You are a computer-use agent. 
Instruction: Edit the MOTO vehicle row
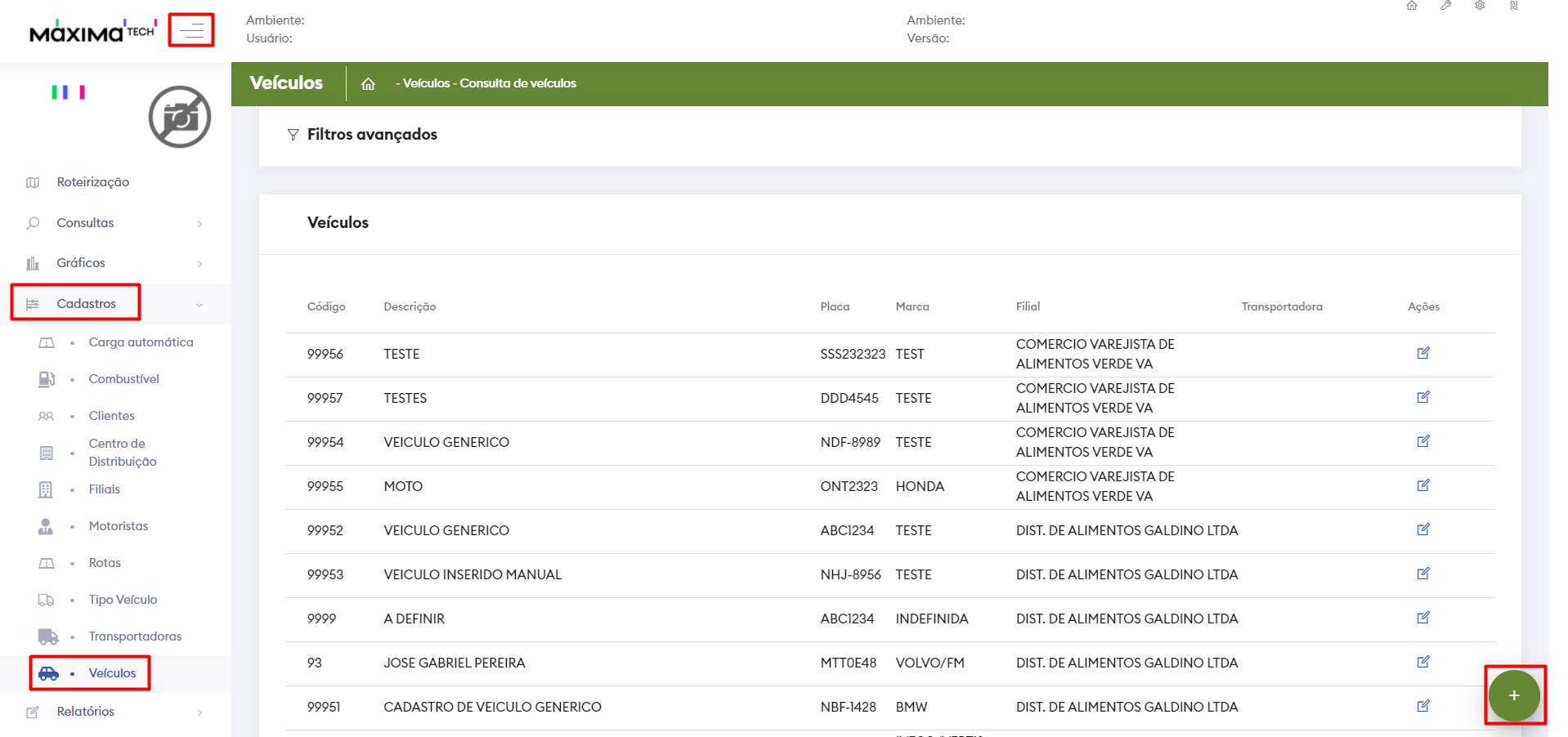coord(1422,485)
